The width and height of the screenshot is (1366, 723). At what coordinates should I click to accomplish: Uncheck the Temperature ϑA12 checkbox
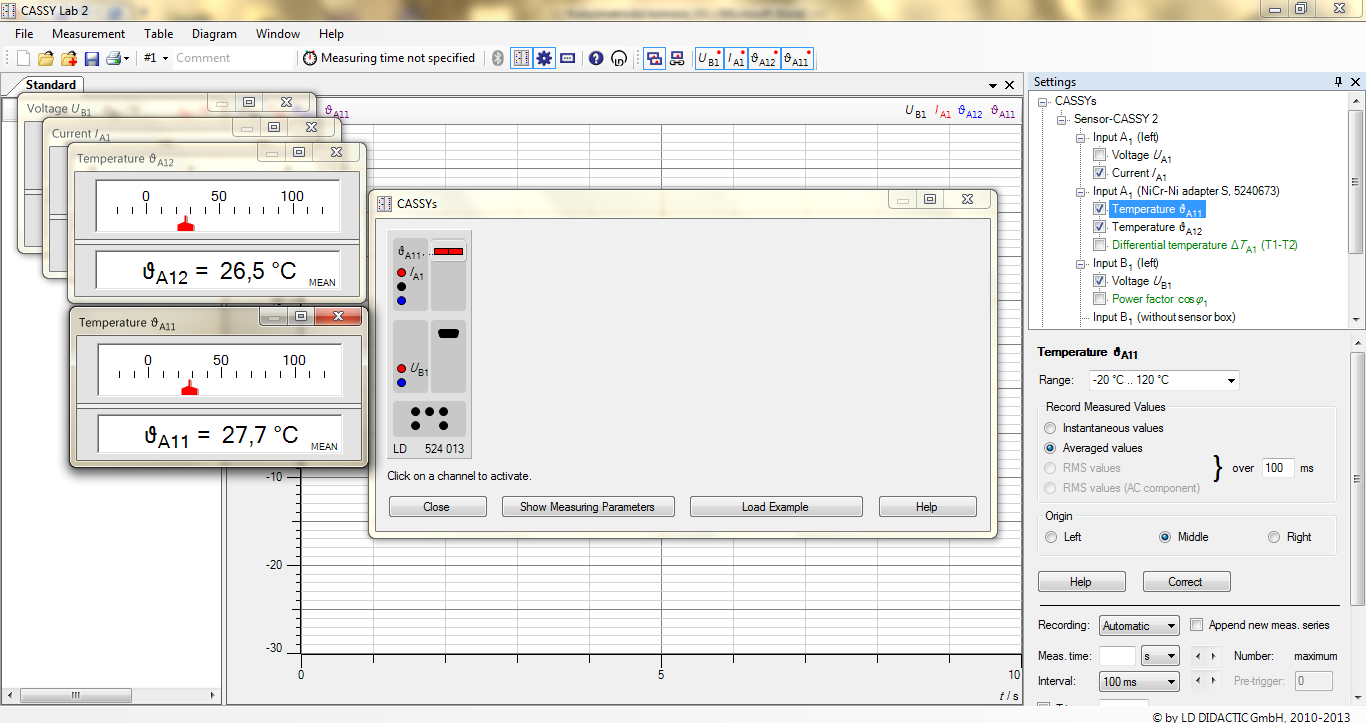pyautogui.click(x=1099, y=227)
